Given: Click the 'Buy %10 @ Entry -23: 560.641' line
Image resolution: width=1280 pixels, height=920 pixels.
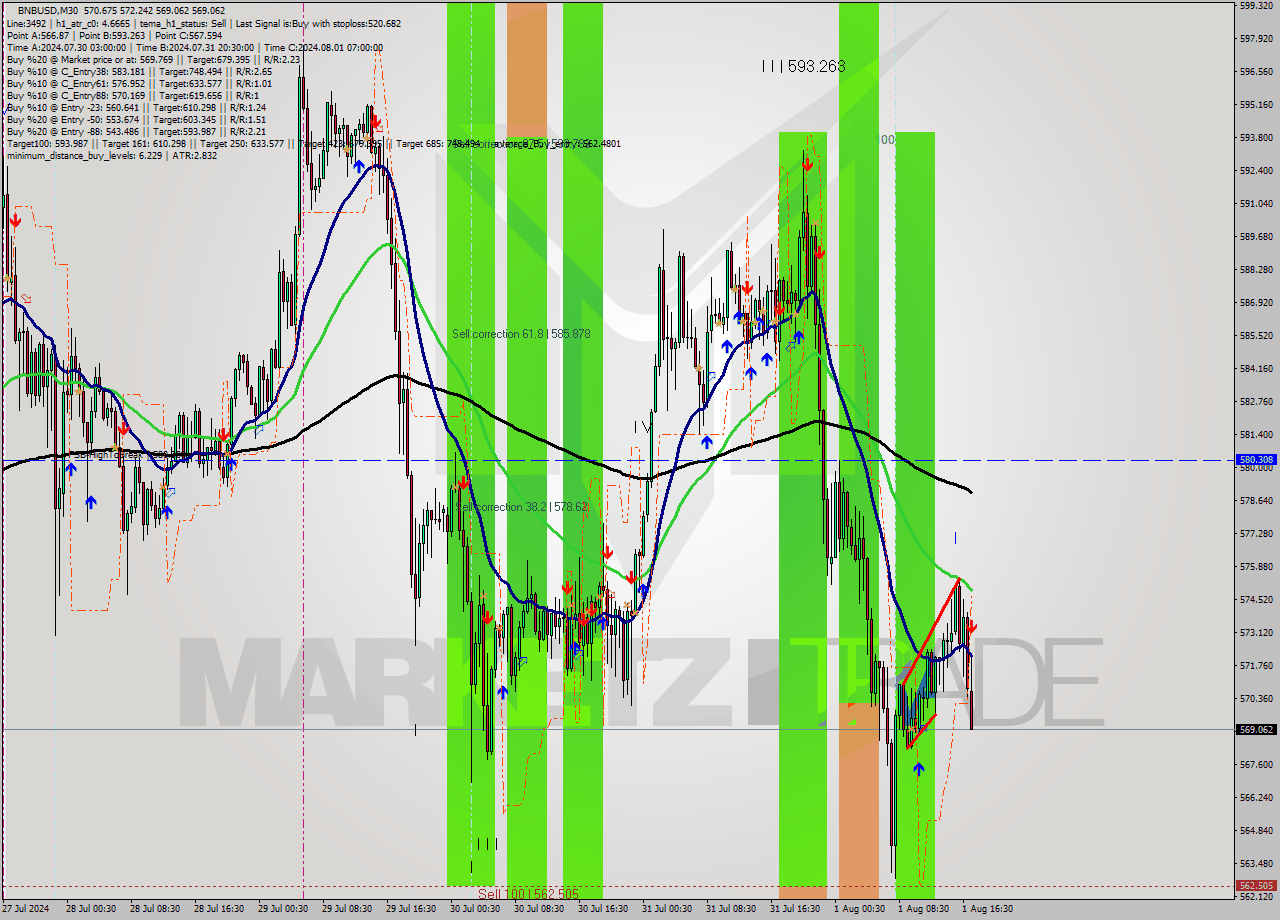Looking at the screenshot, I should 136,107.
